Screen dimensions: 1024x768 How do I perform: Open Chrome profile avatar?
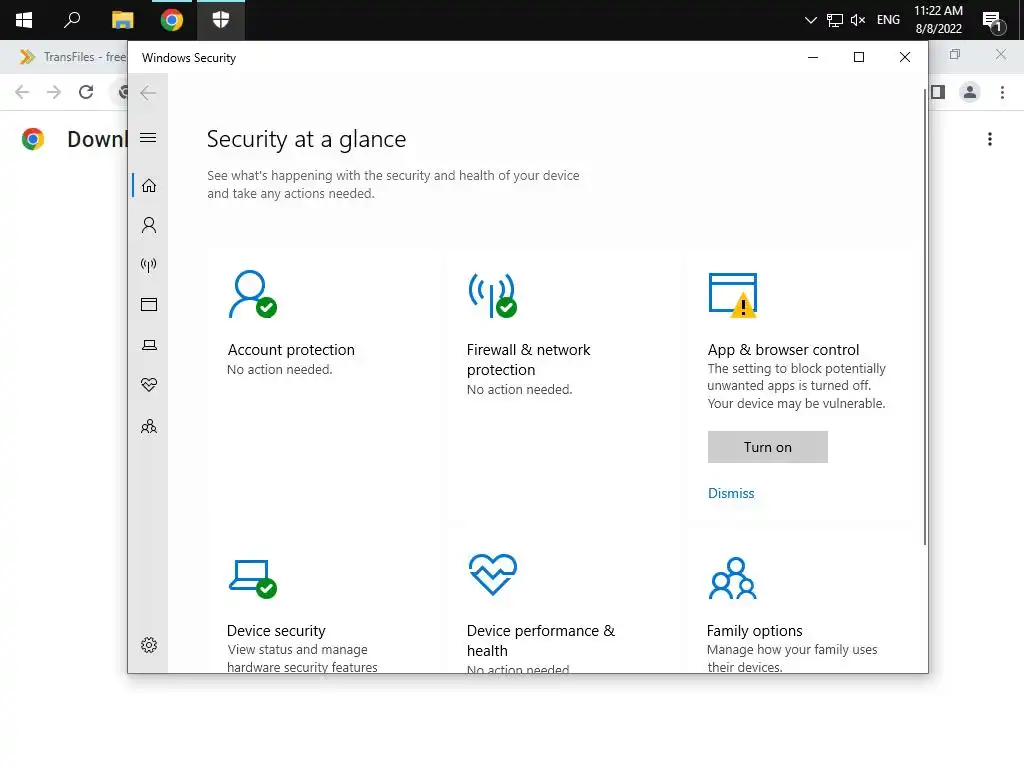click(x=970, y=92)
